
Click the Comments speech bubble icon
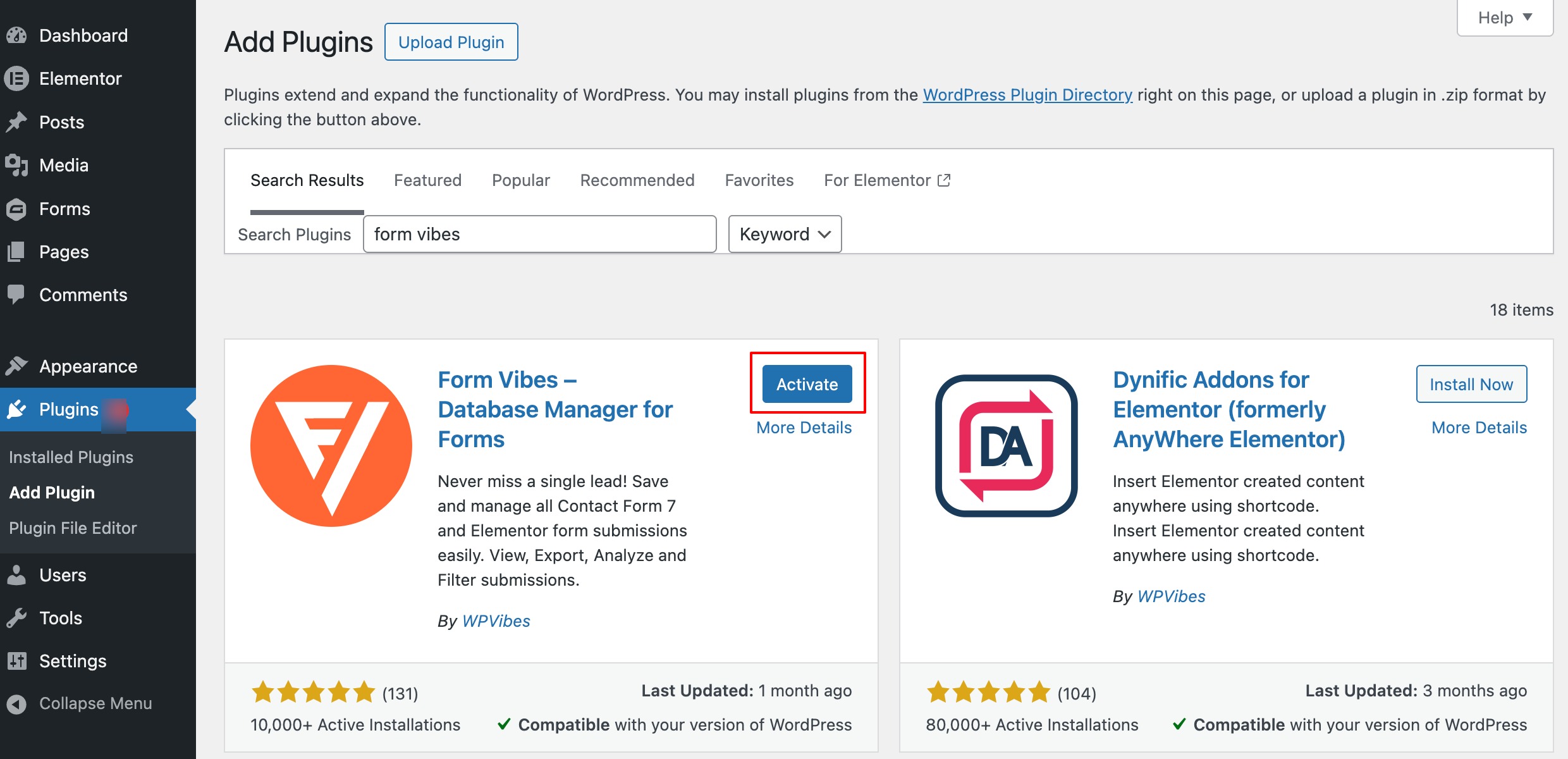(x=17, y=295)
